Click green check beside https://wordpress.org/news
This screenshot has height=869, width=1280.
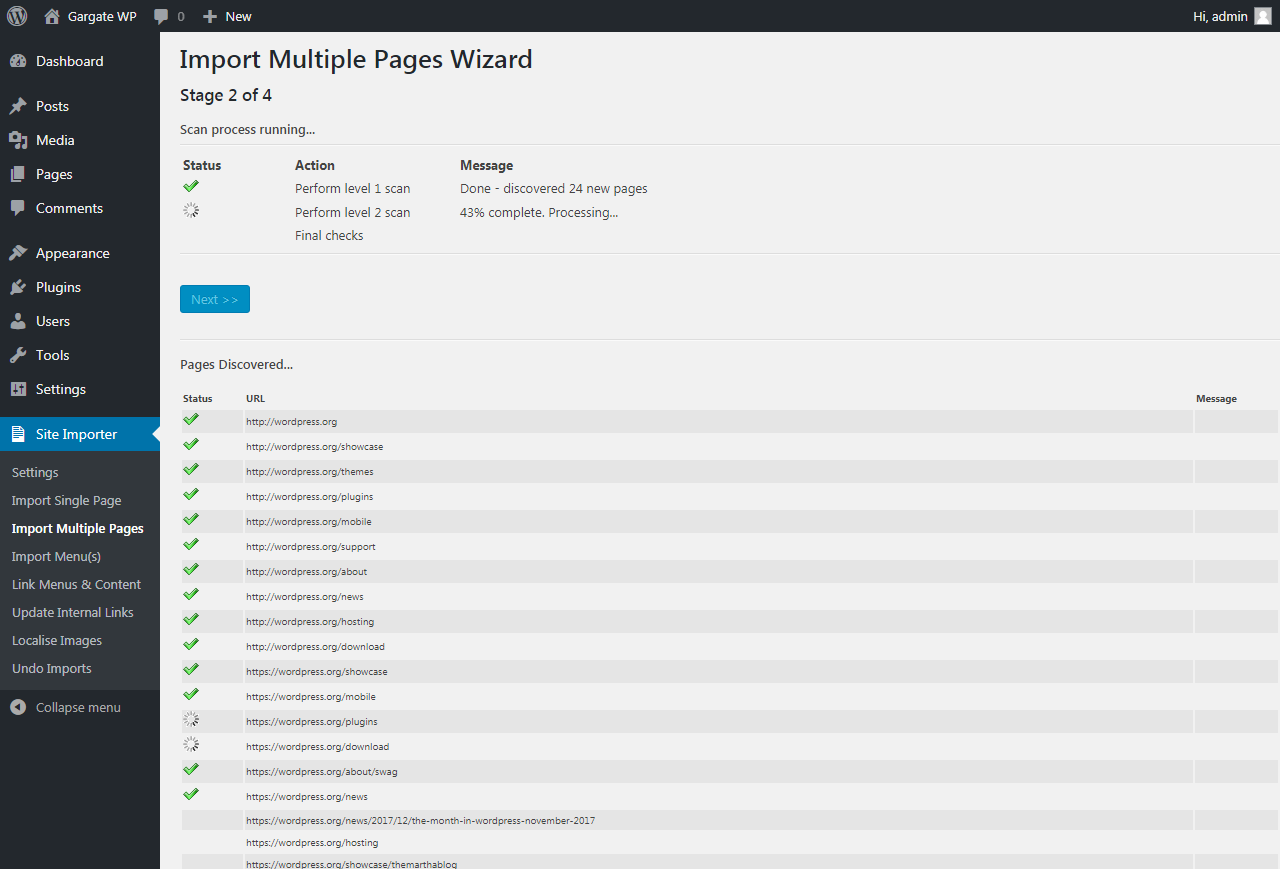pyautogui.click(x=191, y=794)
